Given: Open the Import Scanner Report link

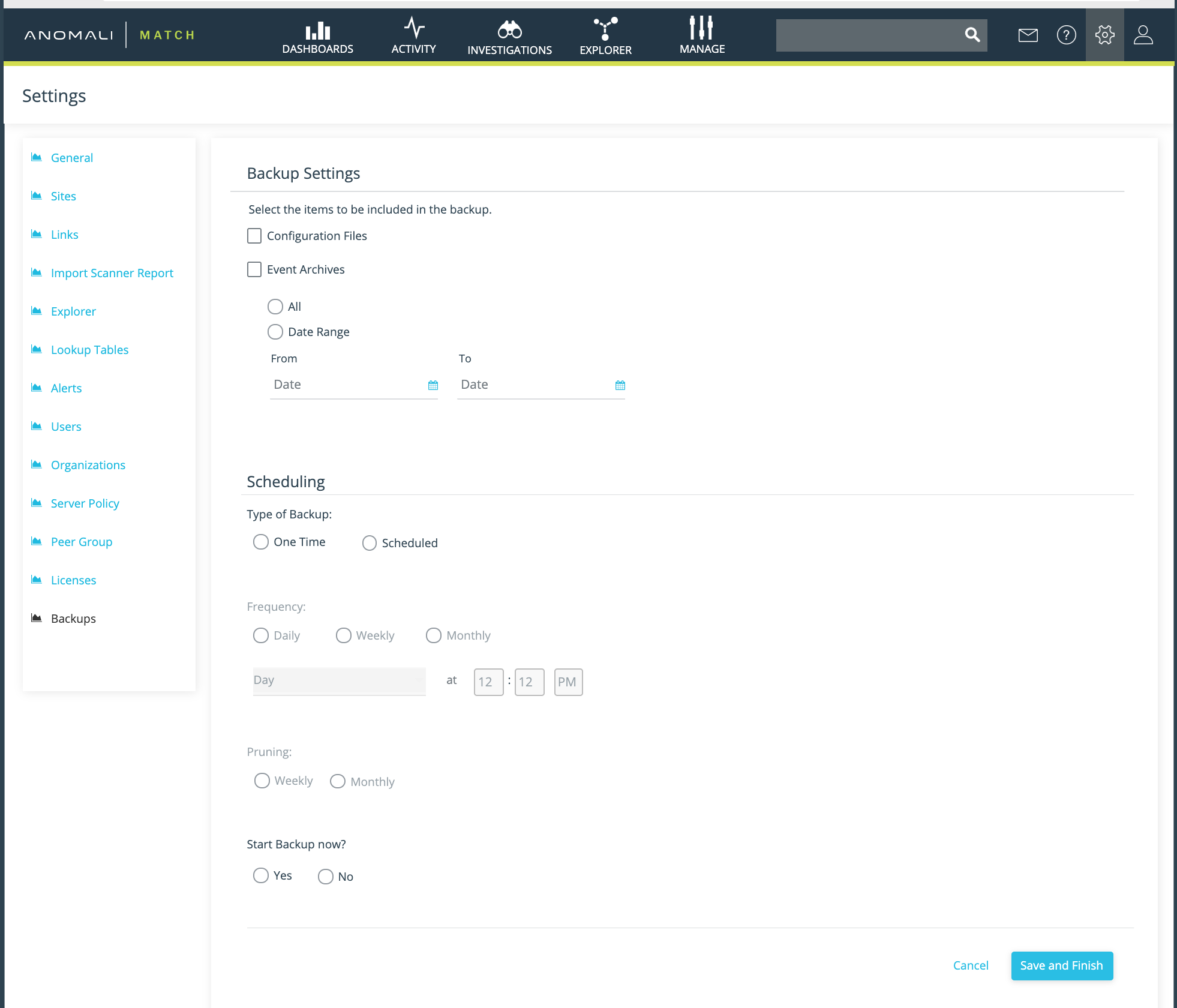Looking at the screenshot, I should 112,273.
